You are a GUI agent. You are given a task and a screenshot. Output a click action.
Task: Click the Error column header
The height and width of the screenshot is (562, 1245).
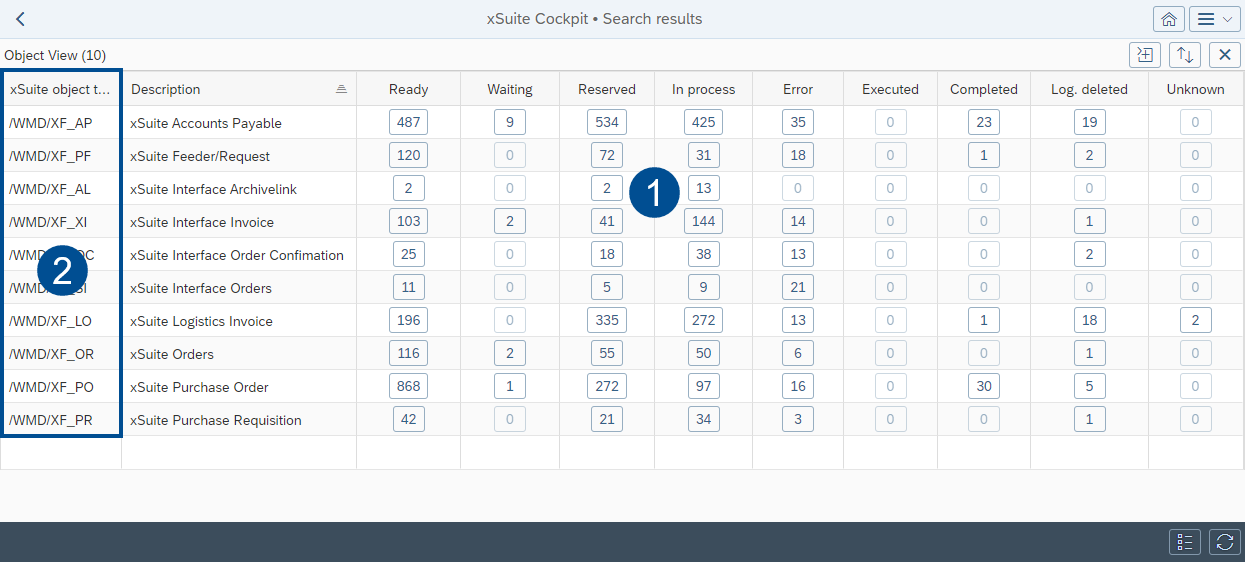click(797, 89)
